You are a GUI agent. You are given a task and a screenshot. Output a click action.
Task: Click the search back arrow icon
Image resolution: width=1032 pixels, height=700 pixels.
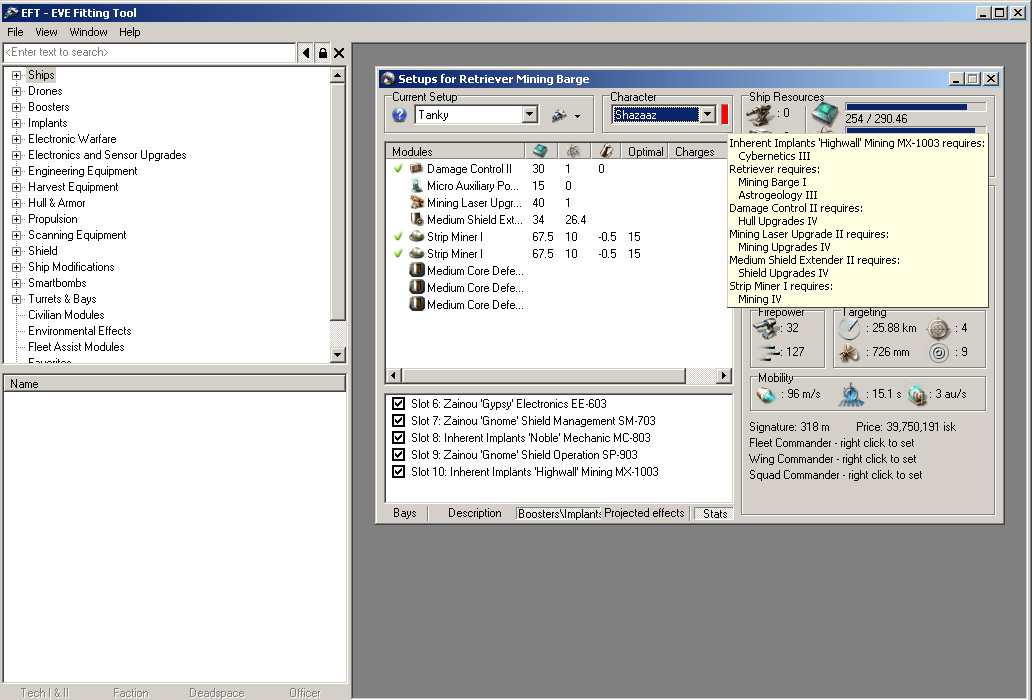coord(305,53)
